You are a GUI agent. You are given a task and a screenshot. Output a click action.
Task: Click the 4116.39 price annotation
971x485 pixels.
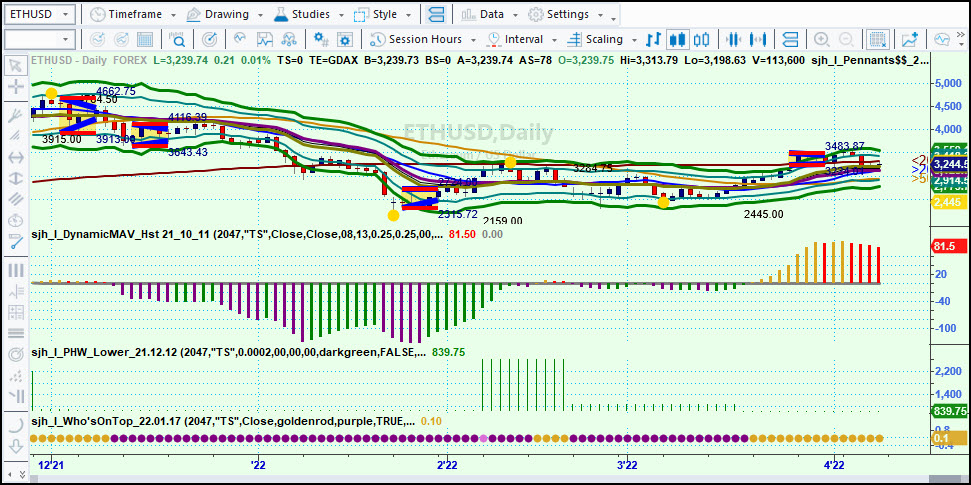point(187,117)
